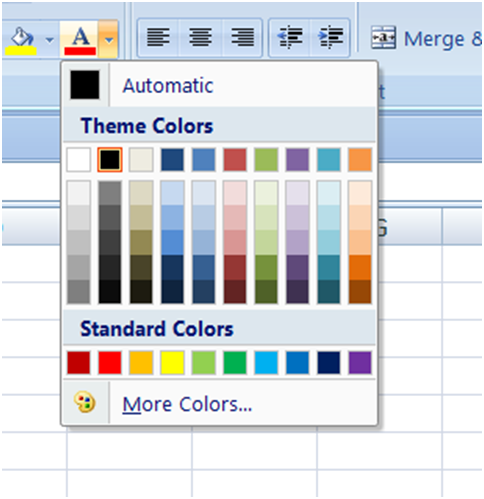Screen dimensions: 484x499
Task: Click the black Automatic color square
Action: pyautogui.click(x=85, y=85)
